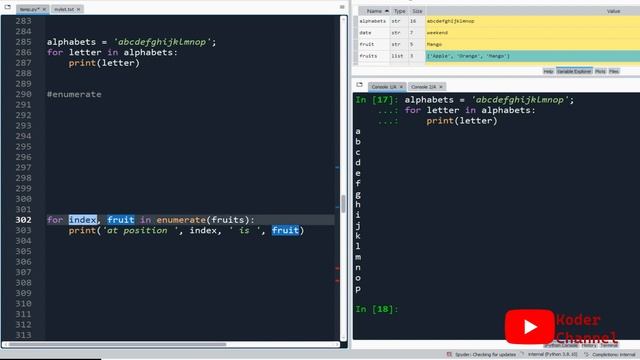
Task: Click the 'at position' string on line 303
Action: 139,230
